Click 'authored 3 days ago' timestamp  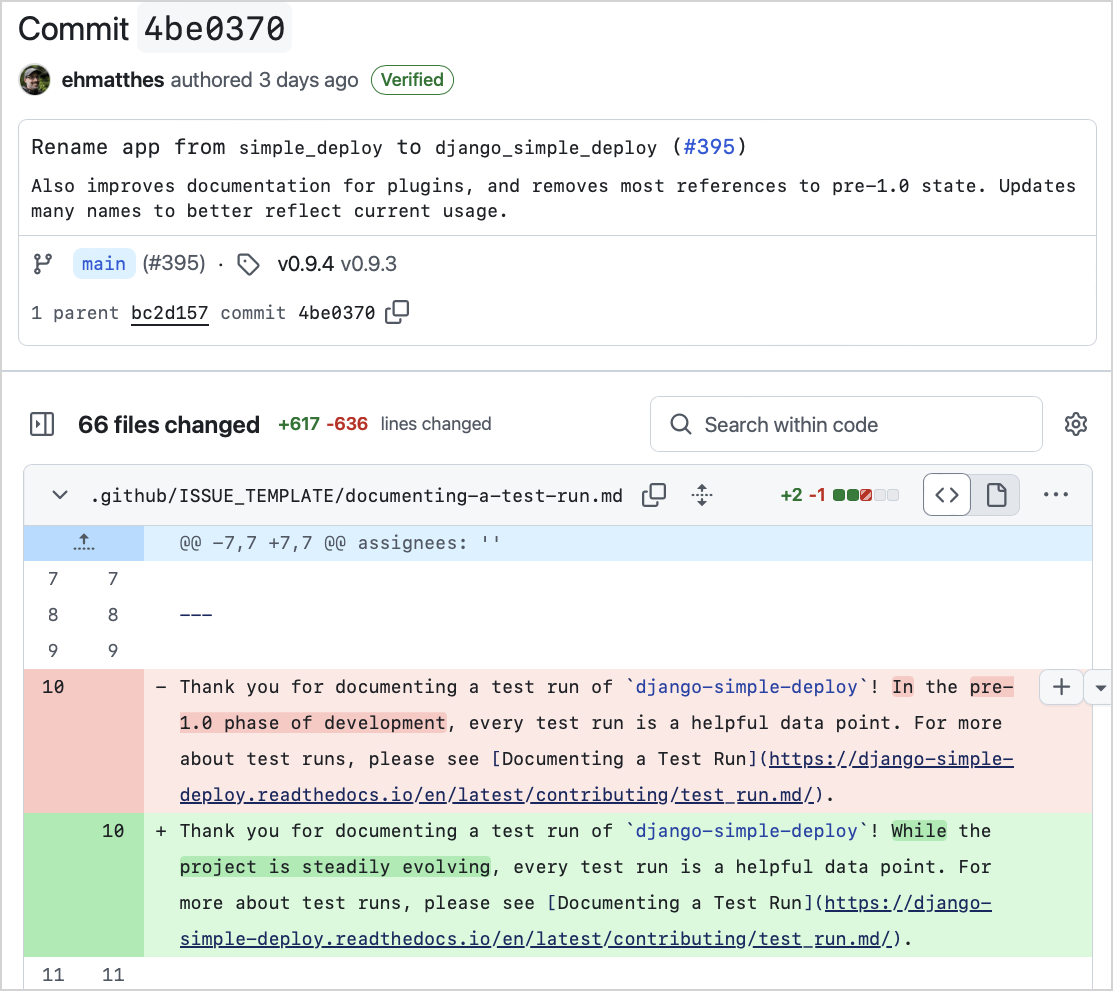[x=264, y=80]
